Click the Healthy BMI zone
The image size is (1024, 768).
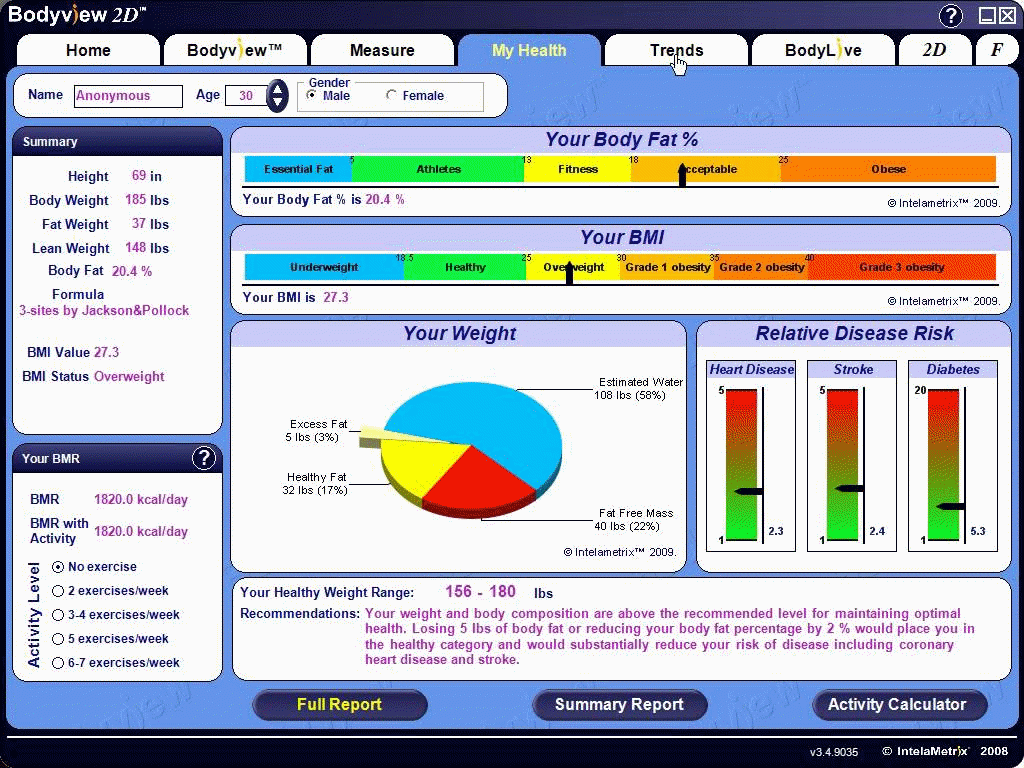[x=465, y=267]
